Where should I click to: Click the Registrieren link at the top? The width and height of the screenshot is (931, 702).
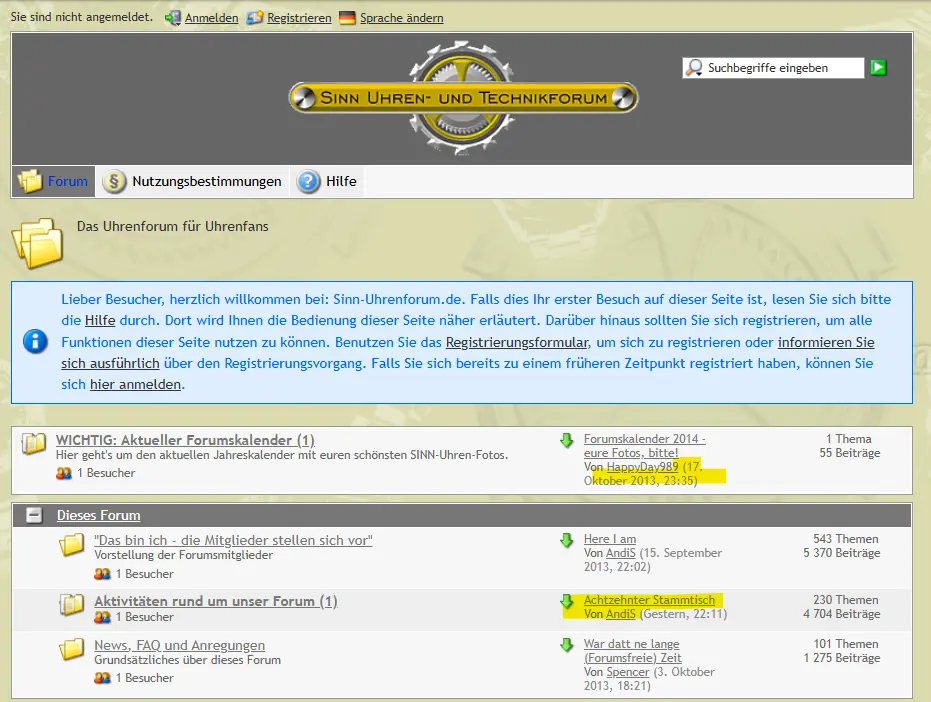[299, 18]
